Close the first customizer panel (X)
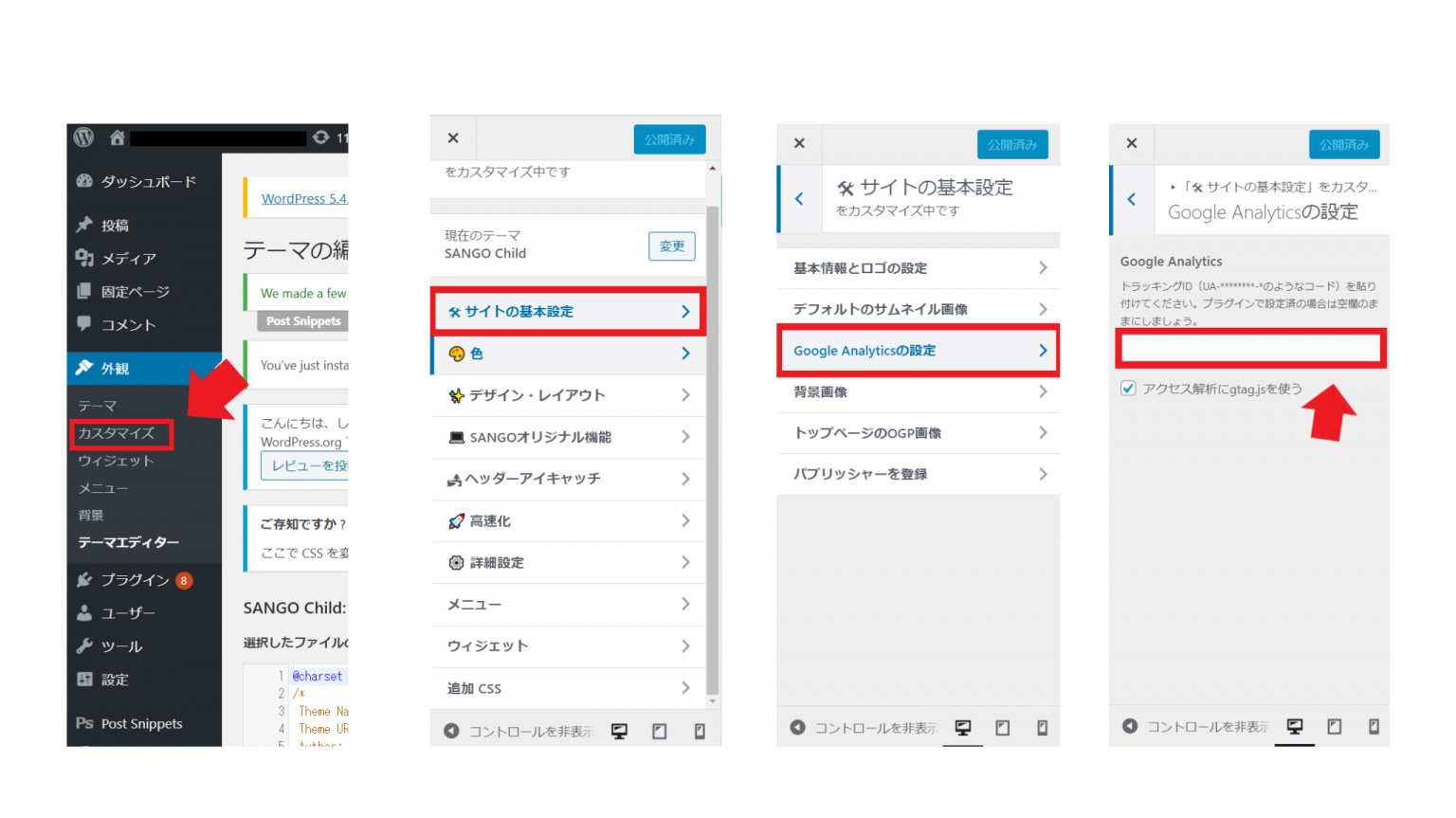Screen dimensions: 1456x818 click(453, 138)
